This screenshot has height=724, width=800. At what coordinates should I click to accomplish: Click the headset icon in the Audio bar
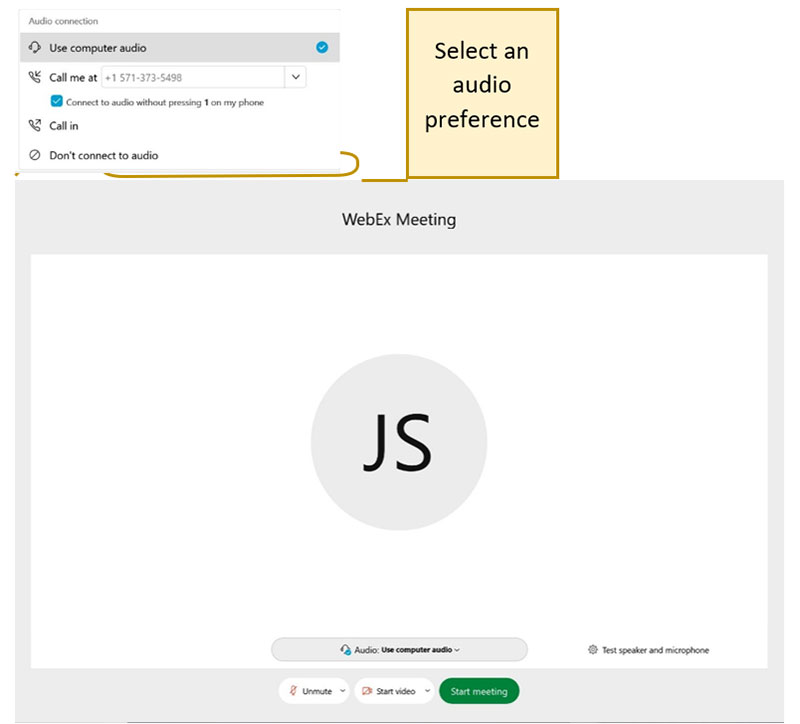pyautogui.click(x=345, y=650)
